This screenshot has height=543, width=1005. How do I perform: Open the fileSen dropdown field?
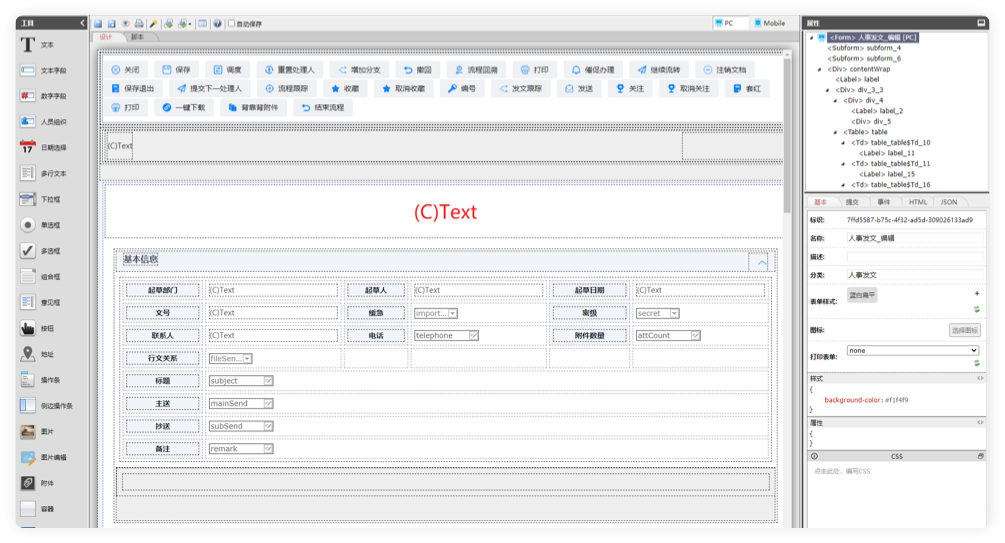tap(247, 358)
